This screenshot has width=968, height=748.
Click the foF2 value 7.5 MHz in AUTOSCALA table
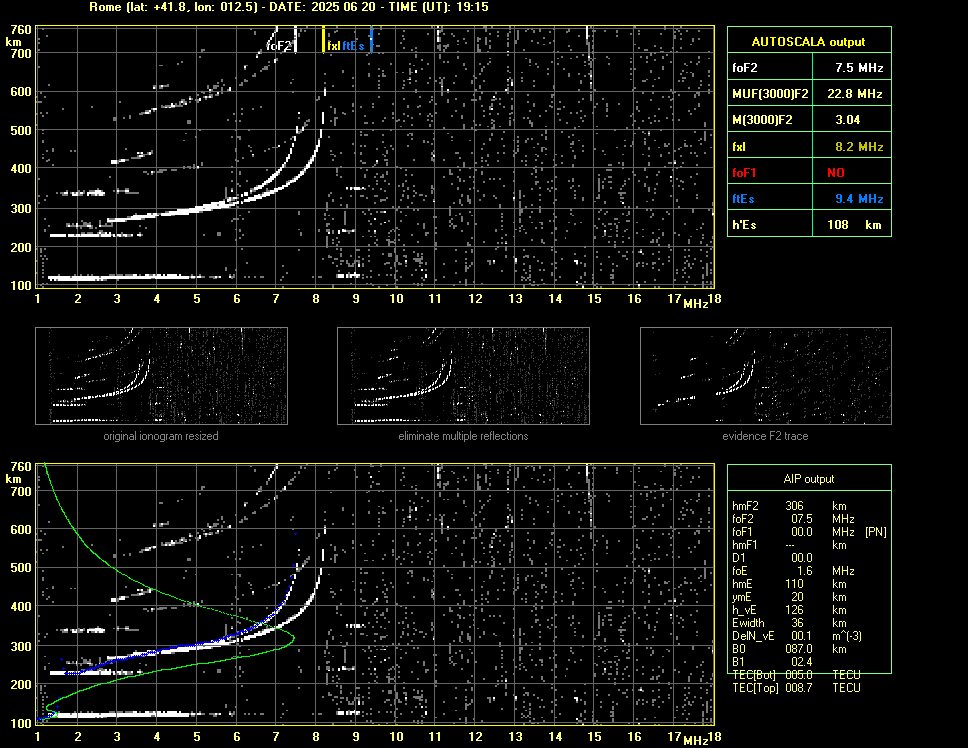859,68
